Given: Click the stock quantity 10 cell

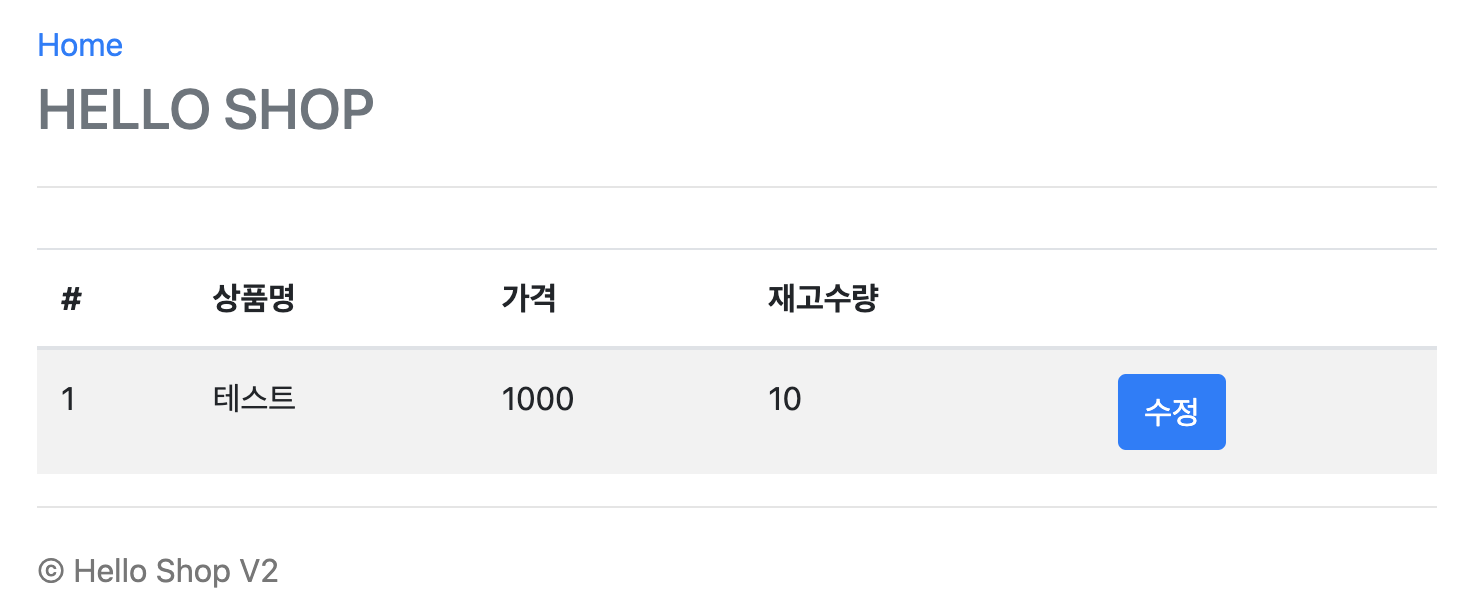Looking at the screenshot, I should tap(785, 399).
